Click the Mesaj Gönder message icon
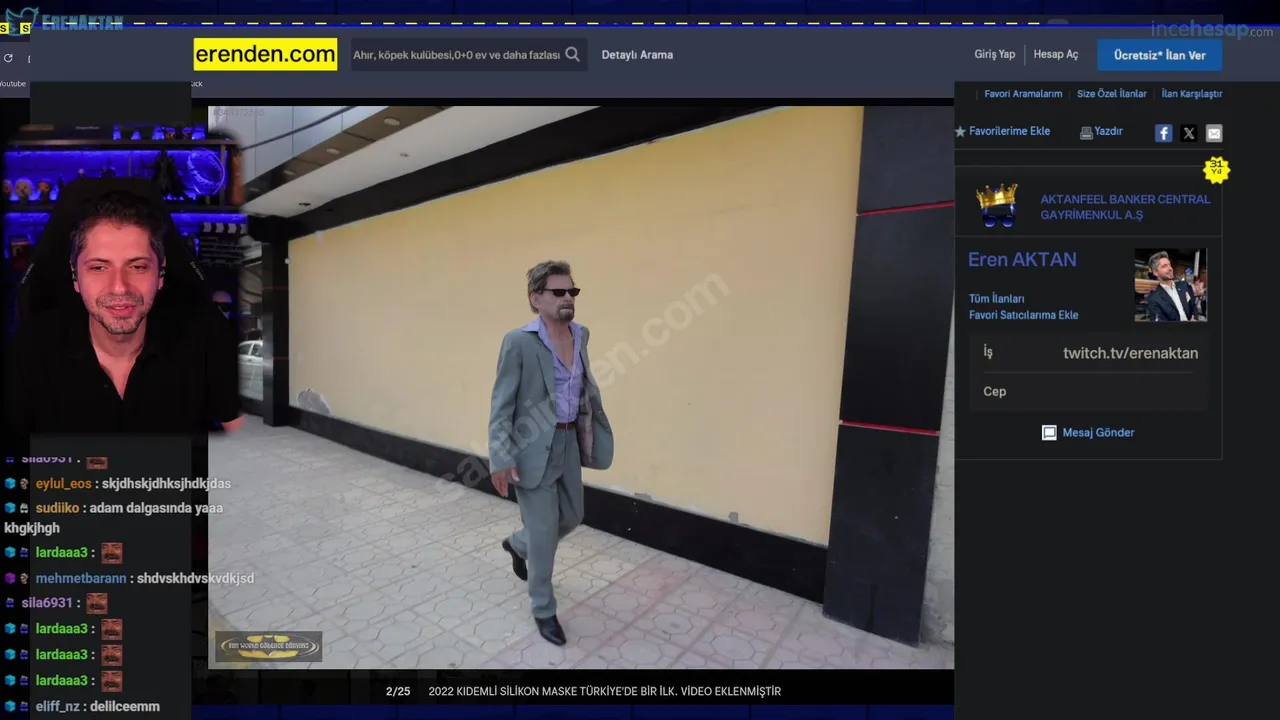The height and width of the screenshot is (720, 1280). coord(1049,433)
